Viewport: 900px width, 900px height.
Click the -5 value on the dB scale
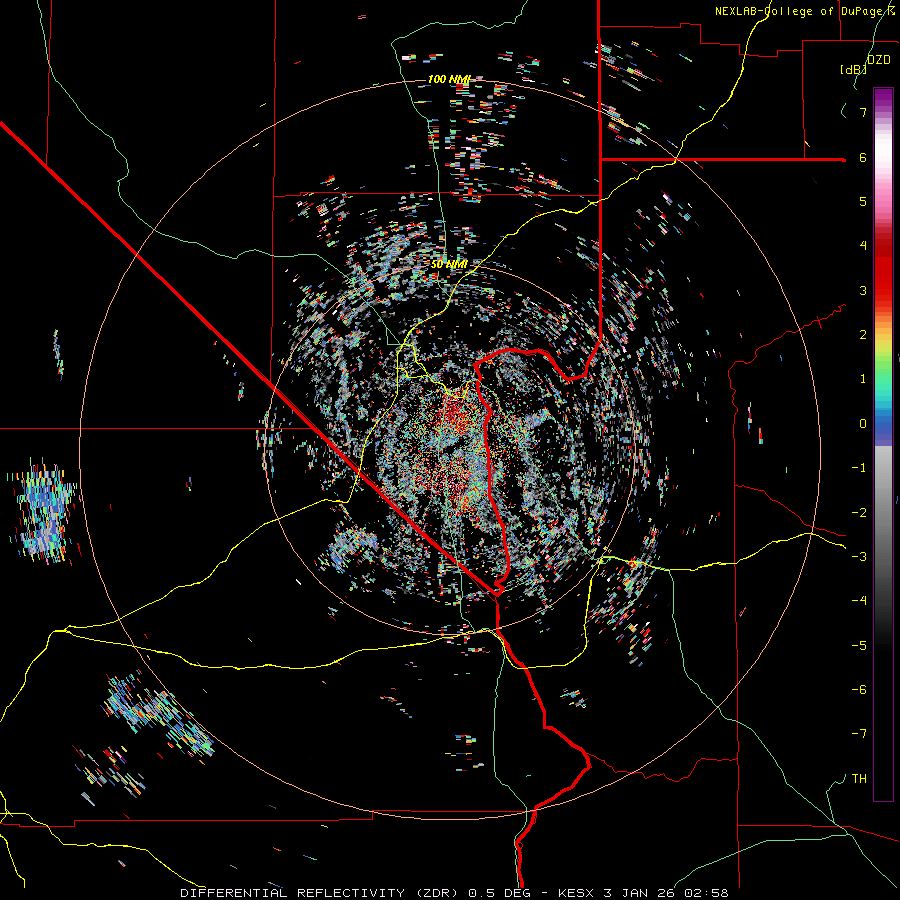point(859,646)
